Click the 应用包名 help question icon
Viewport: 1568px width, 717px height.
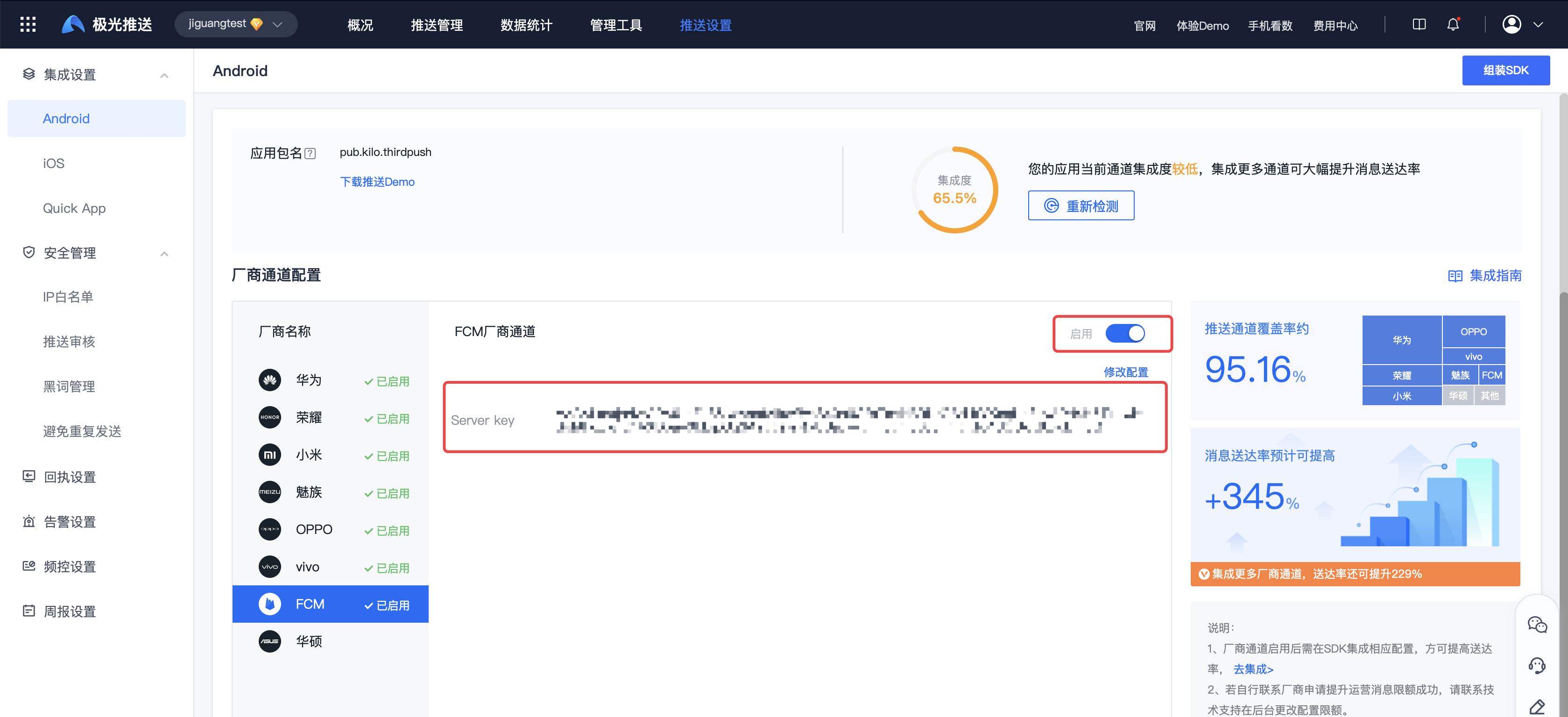coord(310,154)
